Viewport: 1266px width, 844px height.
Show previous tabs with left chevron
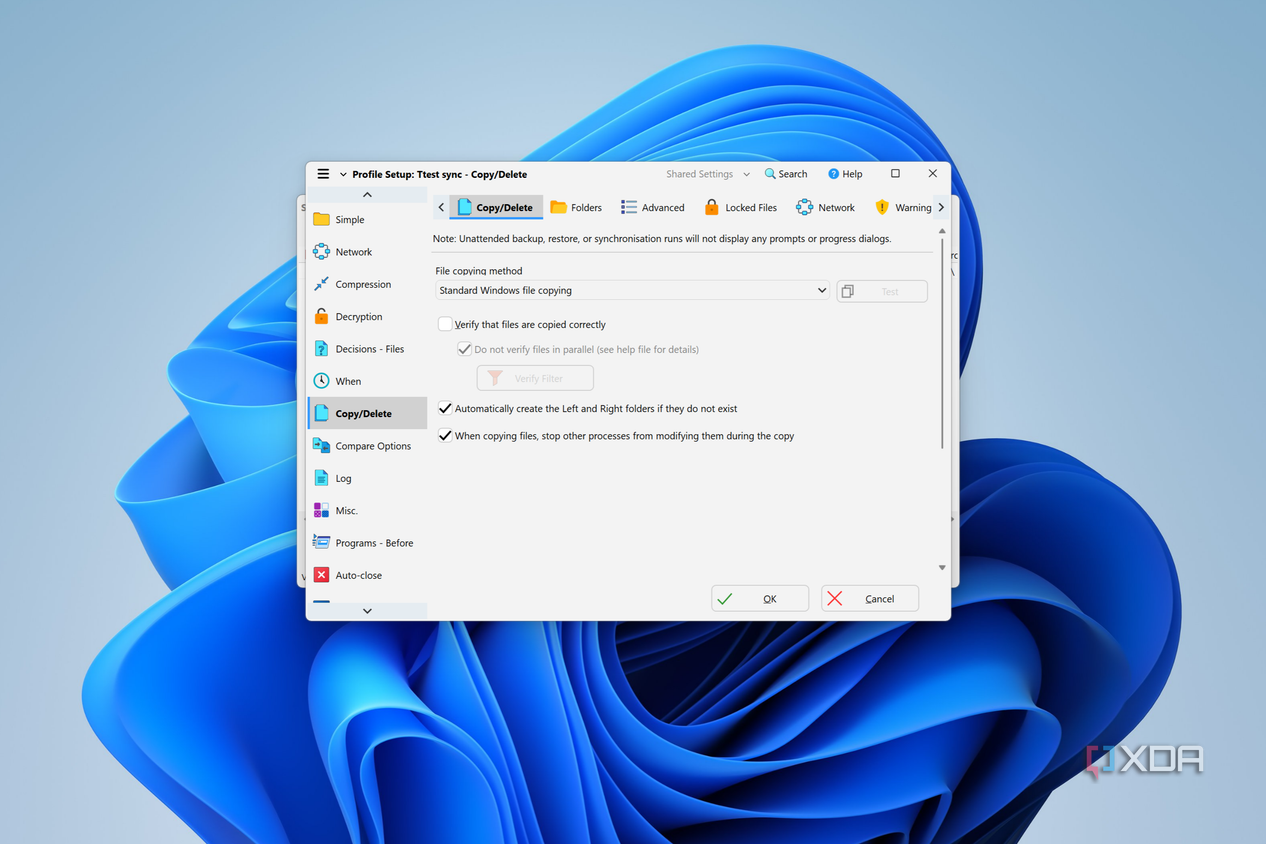441,207
